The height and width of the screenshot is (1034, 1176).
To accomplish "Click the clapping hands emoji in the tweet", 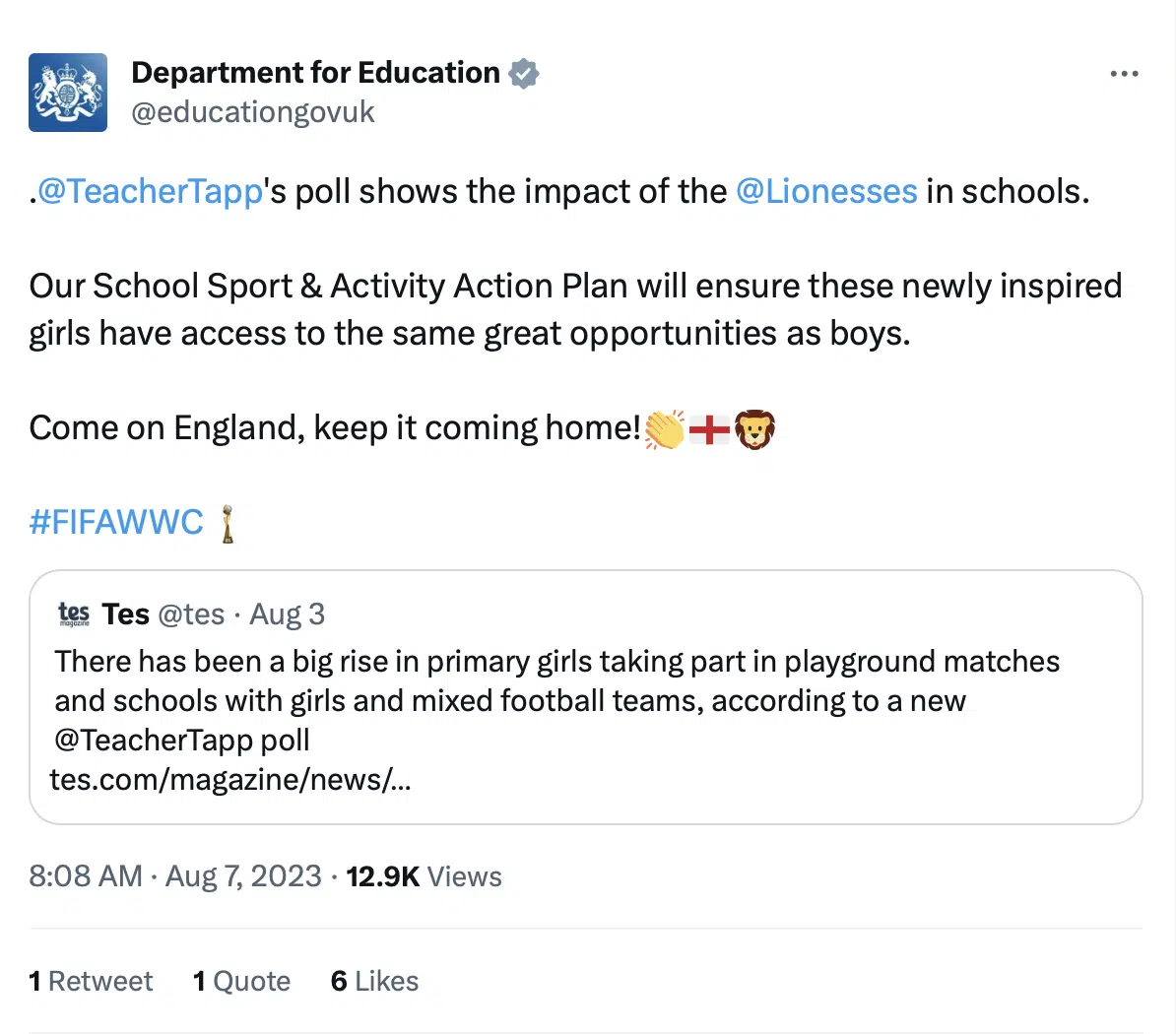I will [x=662, y=427].
